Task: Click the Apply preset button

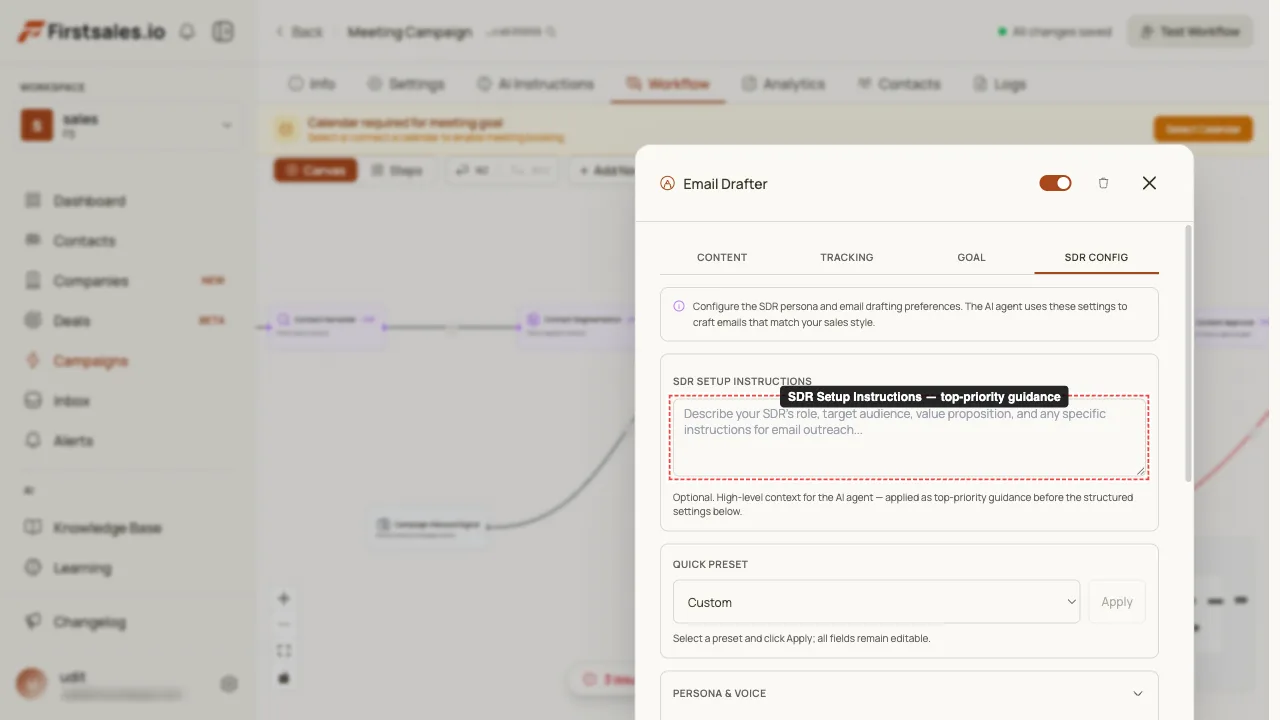Action: click(x=1117, y=602)
